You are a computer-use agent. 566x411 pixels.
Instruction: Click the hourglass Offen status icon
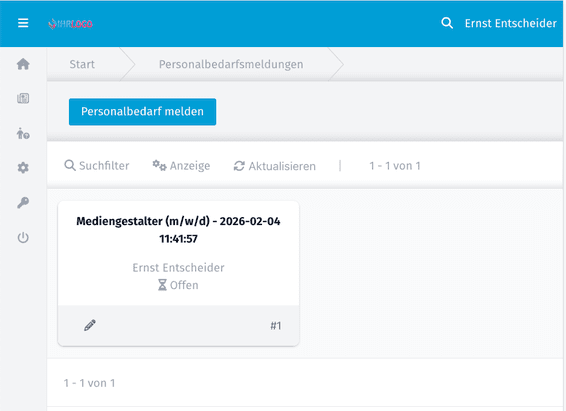coord(162,285)
